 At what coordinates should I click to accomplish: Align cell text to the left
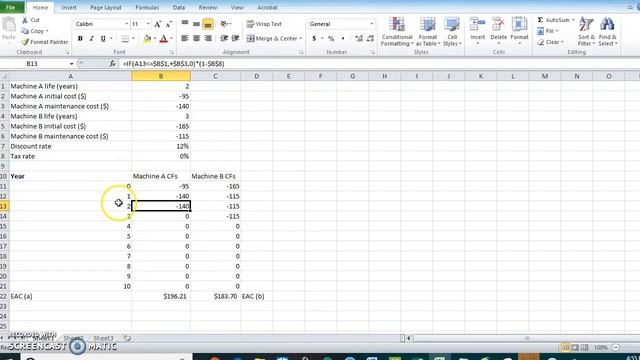[x=184, y=38]
